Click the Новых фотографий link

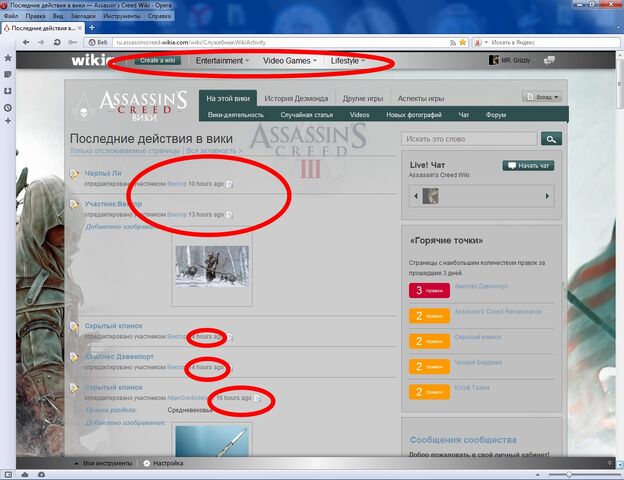[x=414, y=115]
